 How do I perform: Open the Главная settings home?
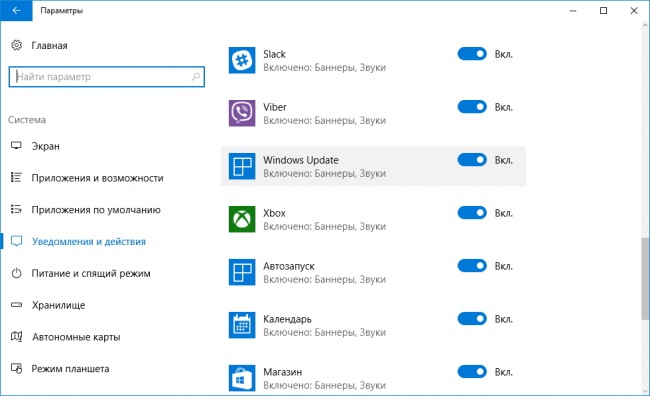click(x=49, y=45)
